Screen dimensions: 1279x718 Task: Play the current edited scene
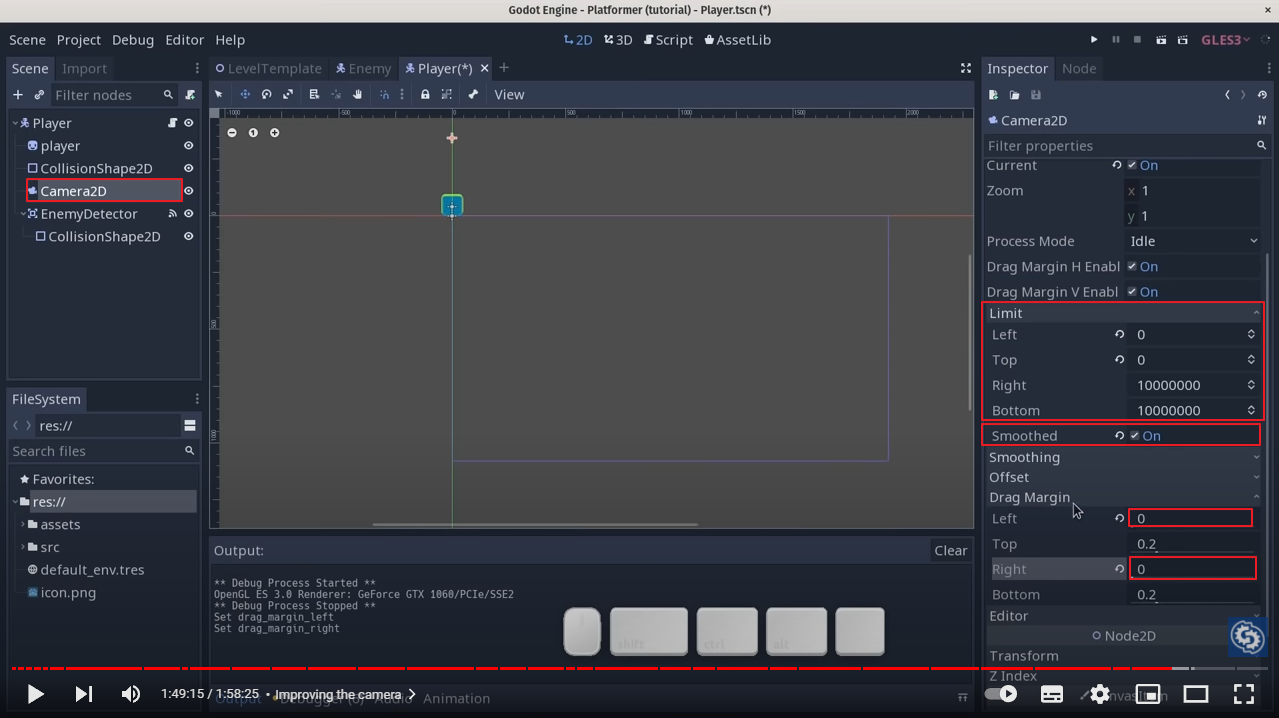click(x=1160, y=40)
